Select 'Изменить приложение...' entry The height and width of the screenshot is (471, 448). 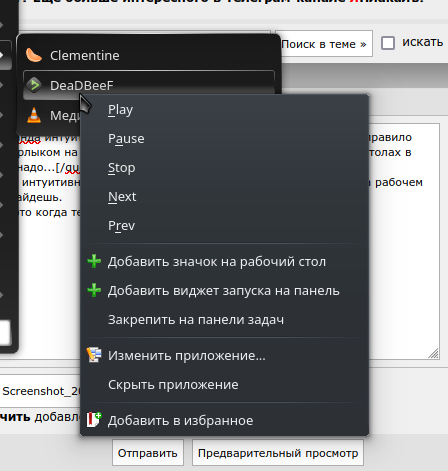pos(224,356)
